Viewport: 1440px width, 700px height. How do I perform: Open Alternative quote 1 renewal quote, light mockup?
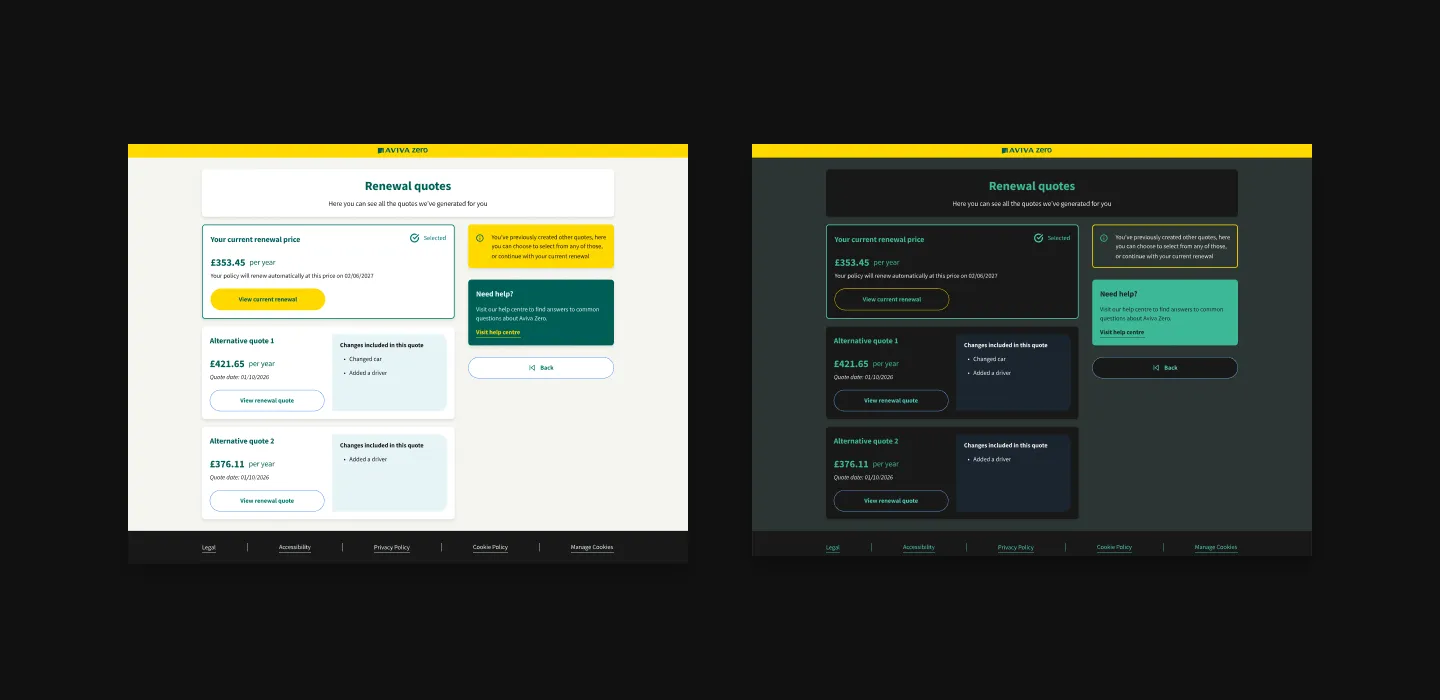(x=267, y=400)
